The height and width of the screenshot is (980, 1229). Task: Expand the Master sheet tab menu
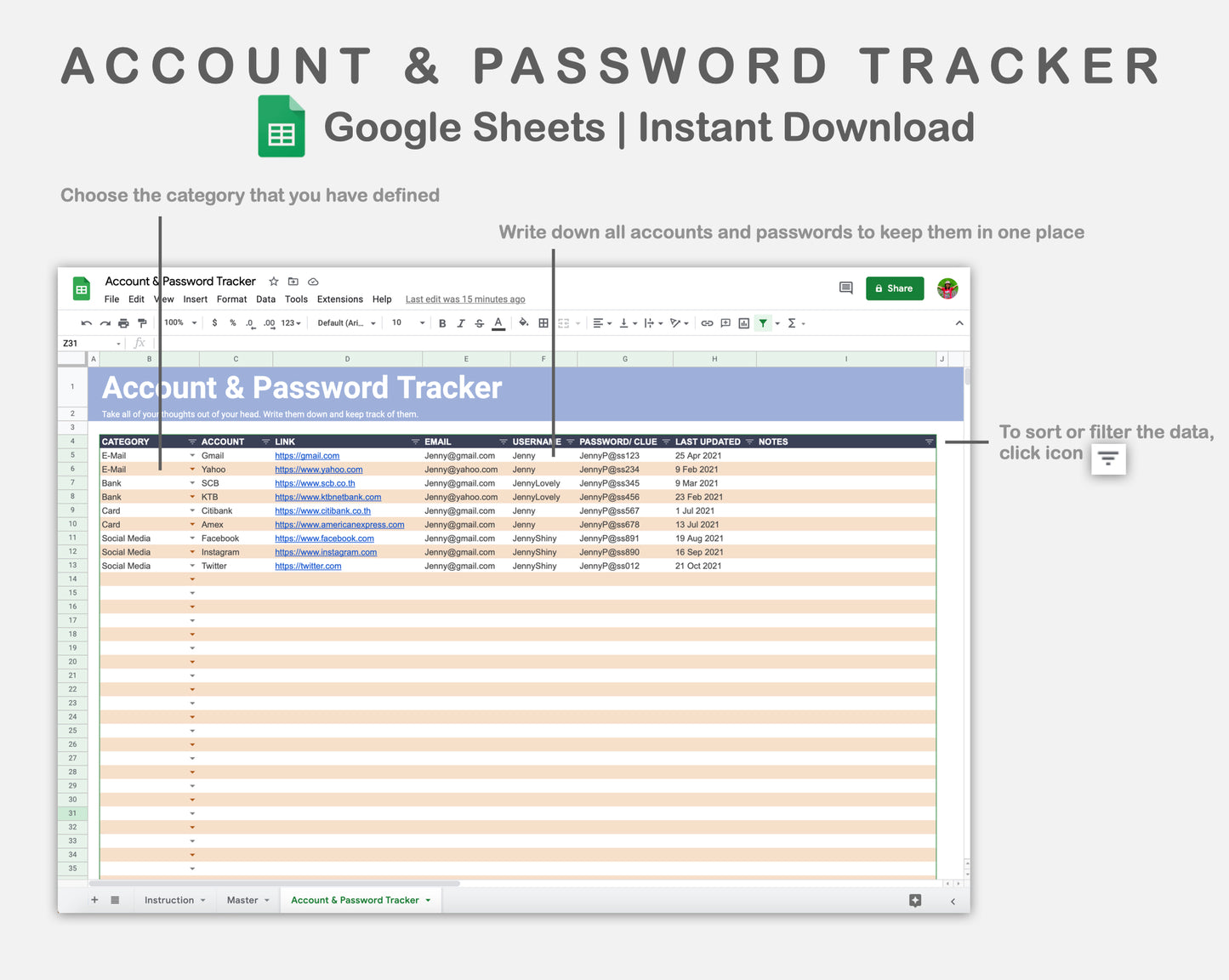coord(265,900)
